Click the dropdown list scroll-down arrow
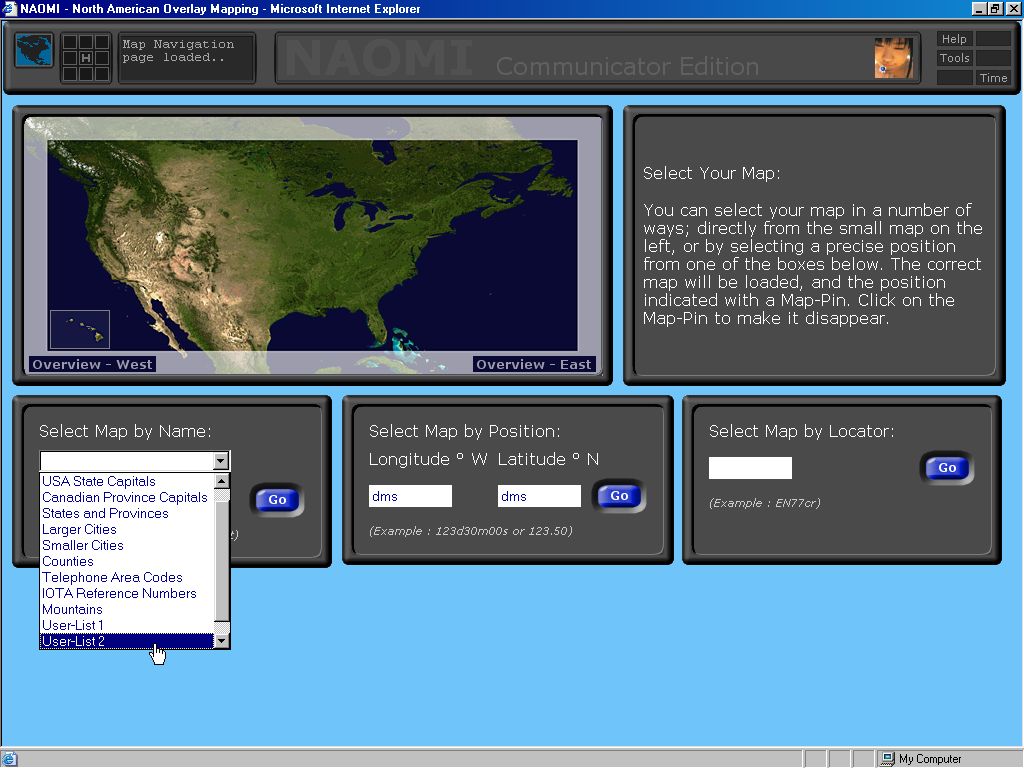Image resolution: width=1024 pixels, height=768 pixels. [222, 641]
